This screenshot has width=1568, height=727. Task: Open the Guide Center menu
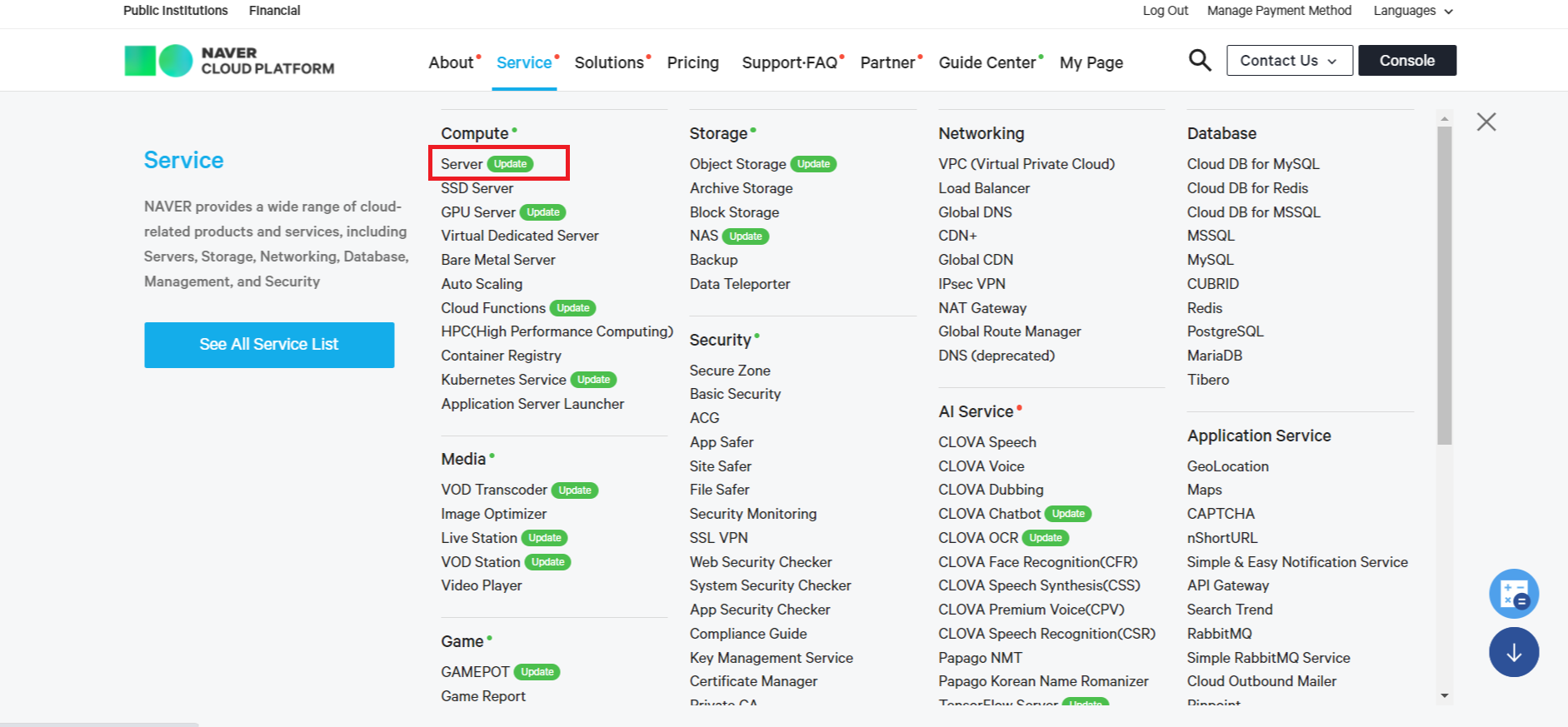tap(987, 62)
